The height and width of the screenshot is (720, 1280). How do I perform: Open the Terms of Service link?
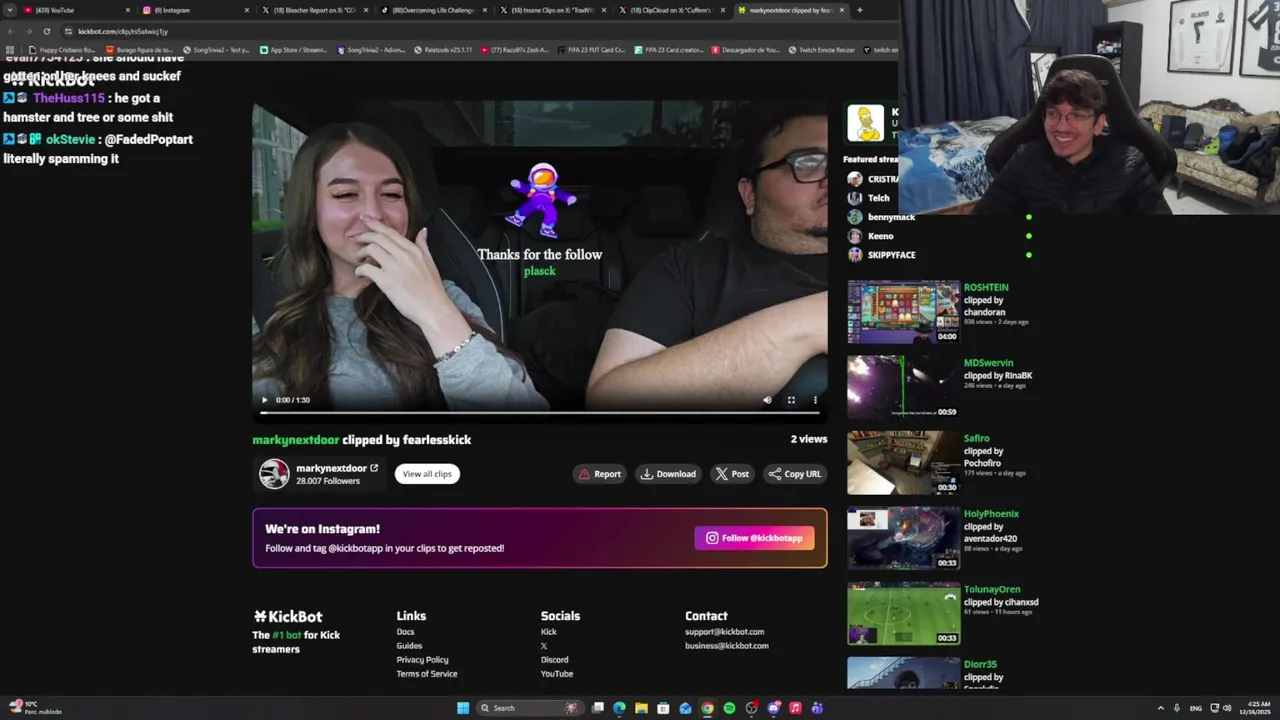(x=426, y=674)
